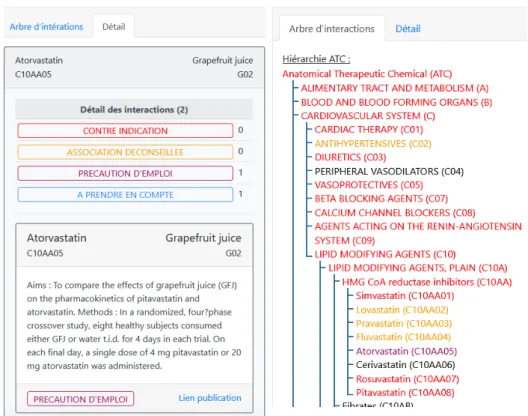Click the A PRENDRE EN COMPTE filter button

pos(125,195)
